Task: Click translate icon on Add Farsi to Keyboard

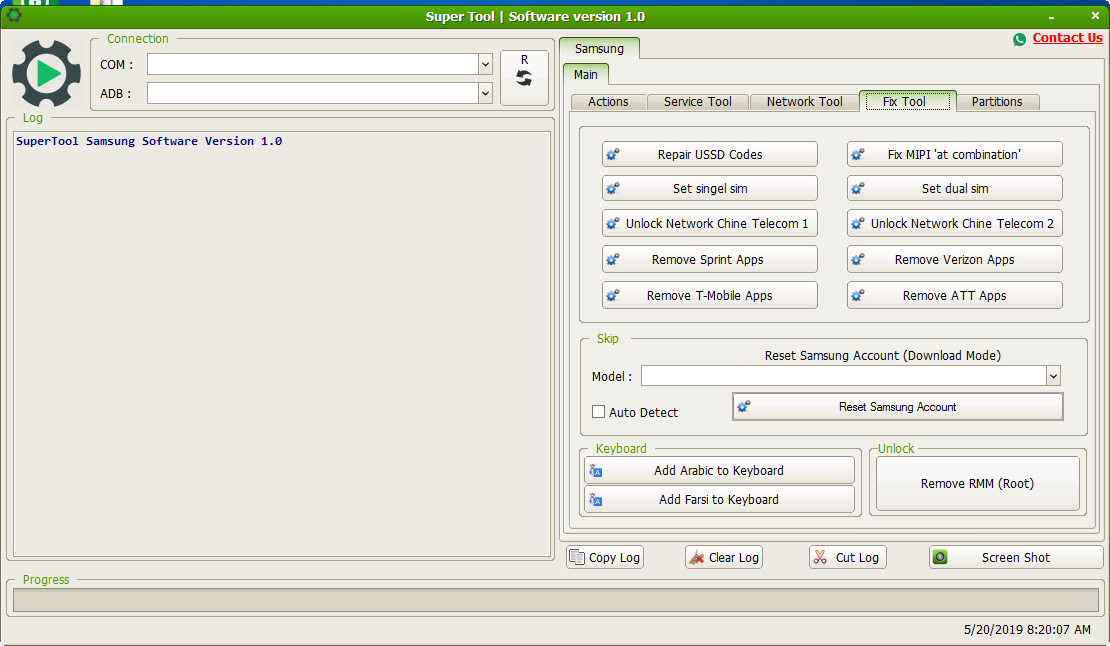Action: pos(596,500)
